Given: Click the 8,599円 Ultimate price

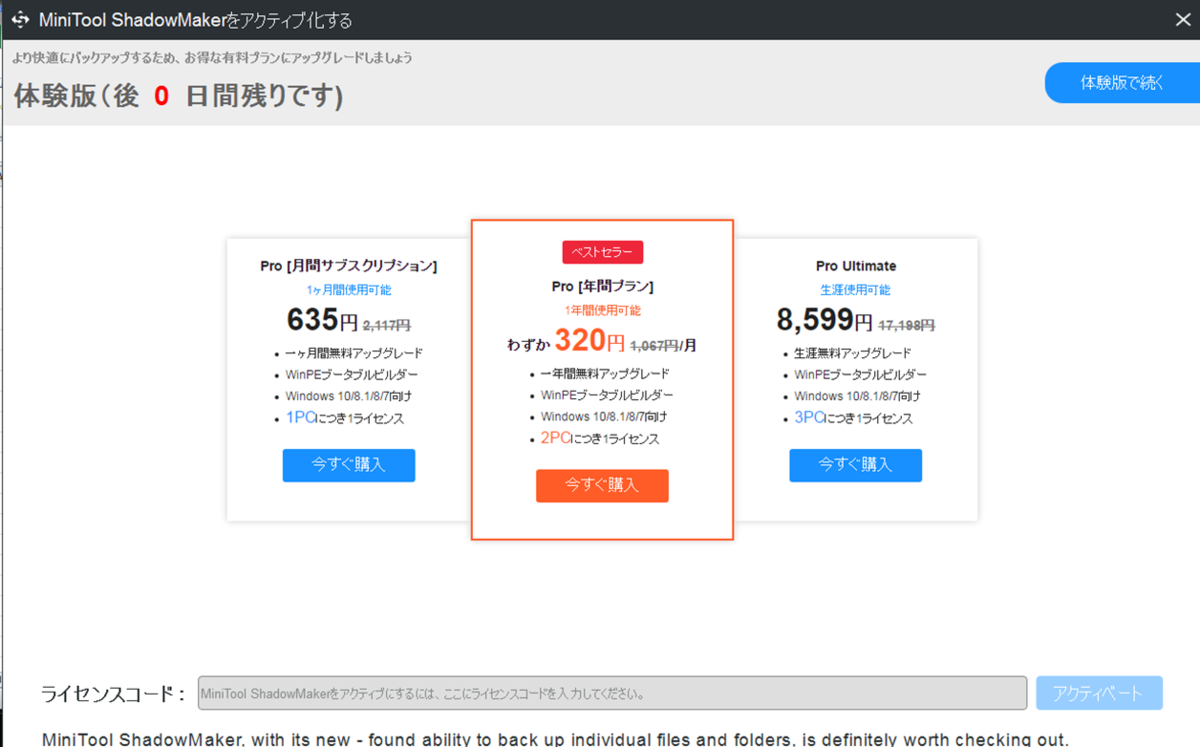Looking at the screenshot, I should (x=826, y=320).
